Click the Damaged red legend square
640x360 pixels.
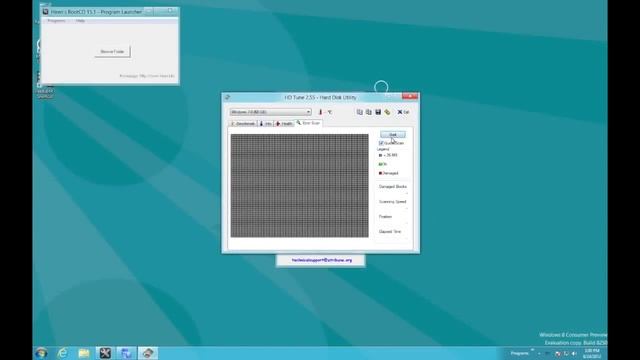(380, 173)
